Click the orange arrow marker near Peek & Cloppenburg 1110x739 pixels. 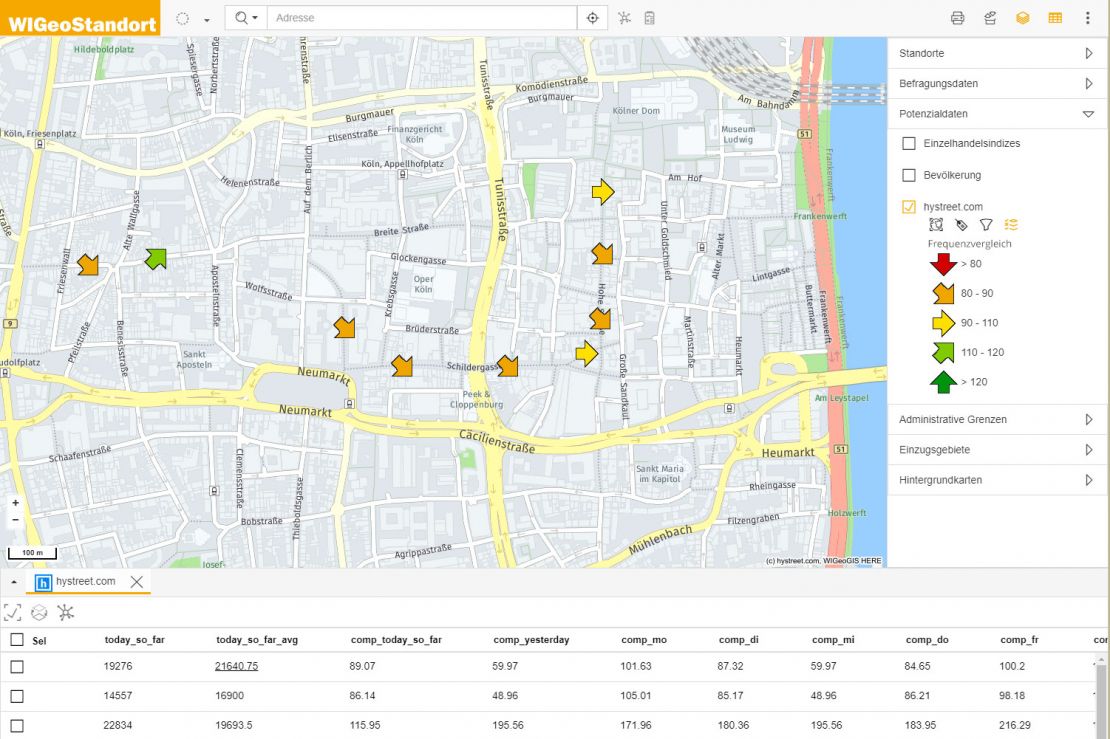(507, 366)
